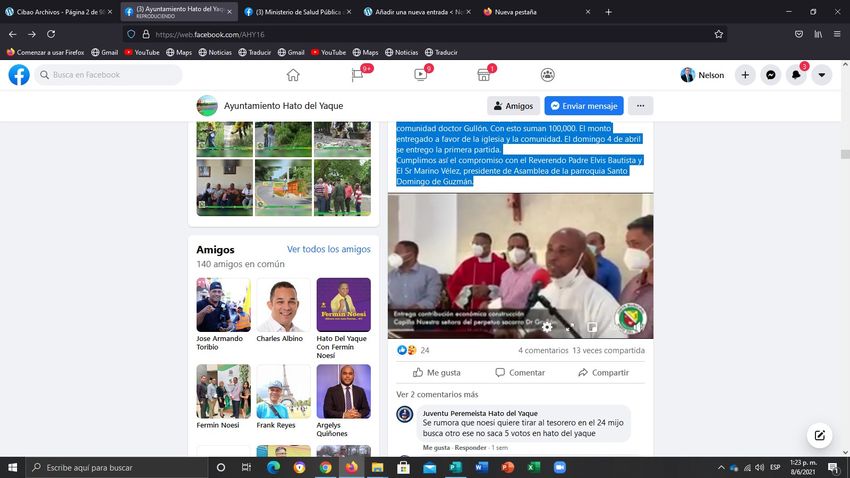Open Messenger chats icon

coord(771,75)
